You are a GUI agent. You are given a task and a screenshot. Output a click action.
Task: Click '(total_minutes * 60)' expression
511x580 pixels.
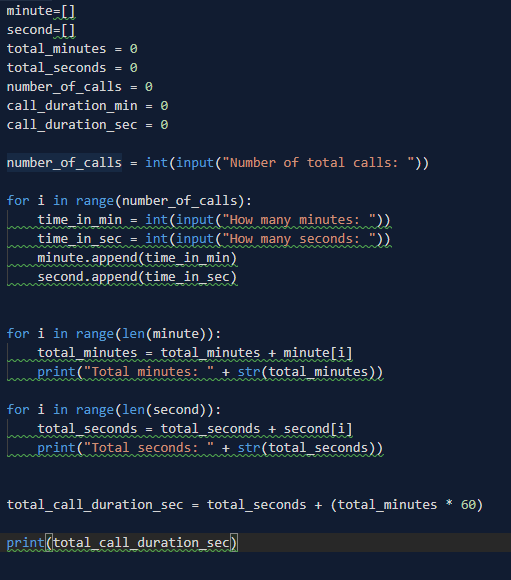tap(407, 505)
